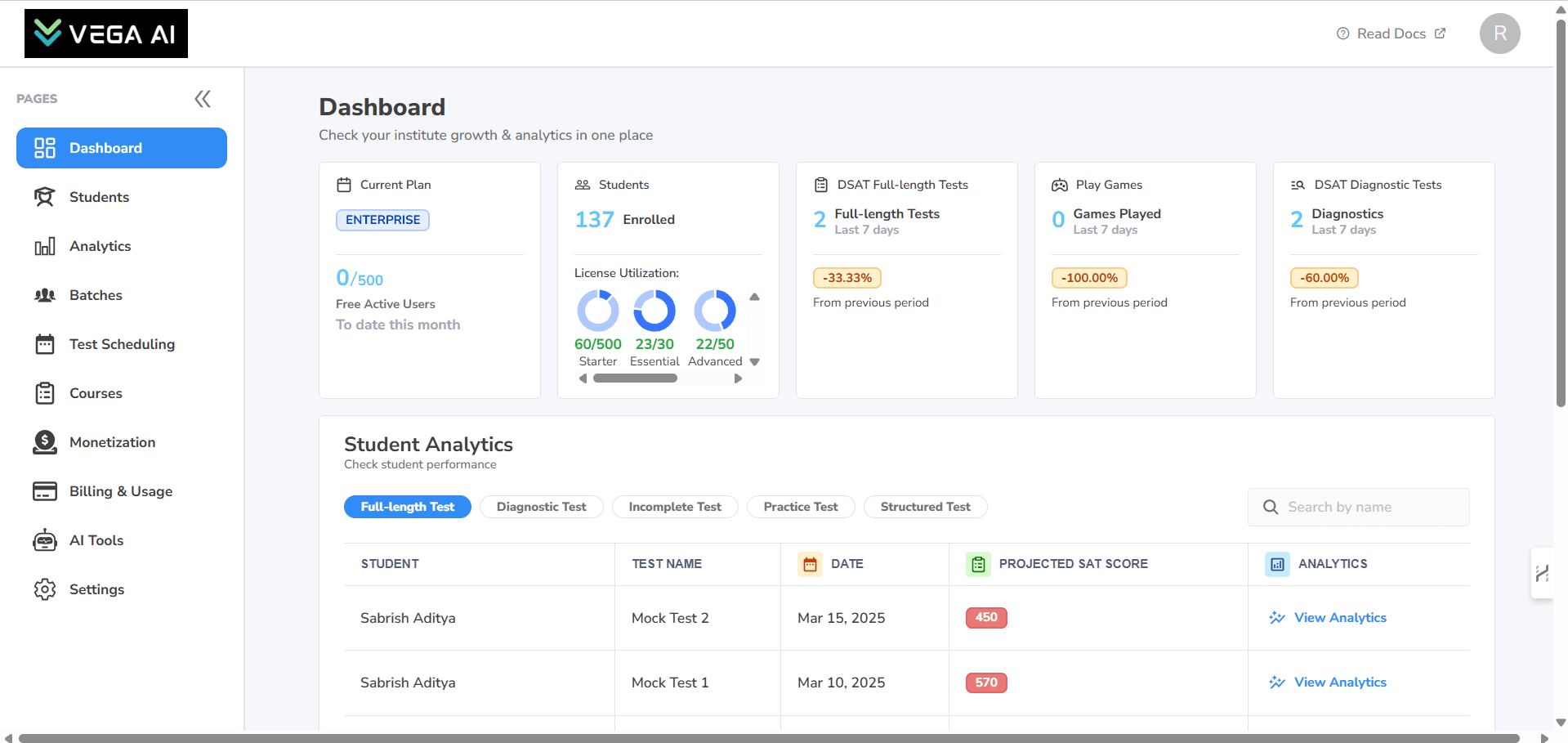
Task: Collapse the sidebar with double chevron
Action: pyautogui.click(x=203, y=99)
